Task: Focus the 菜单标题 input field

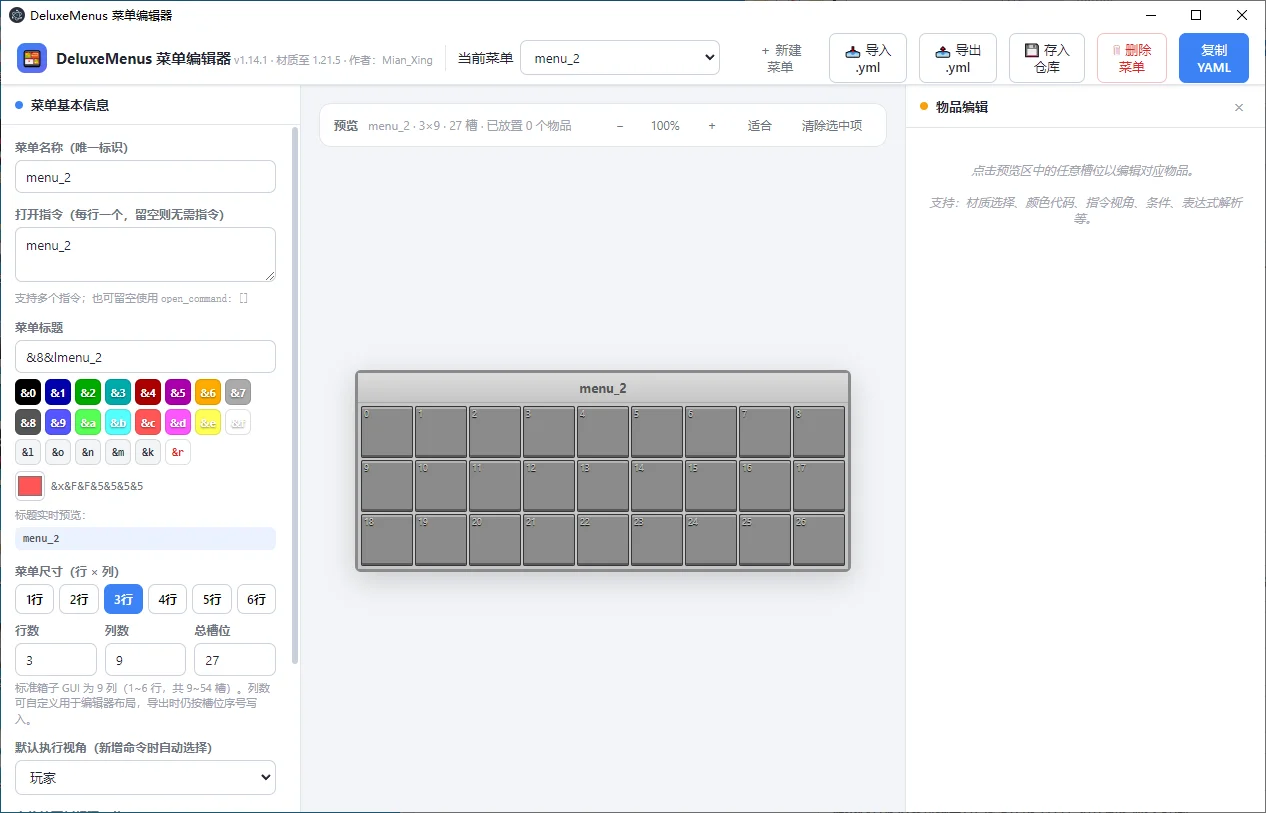Action: coord(145,357)
